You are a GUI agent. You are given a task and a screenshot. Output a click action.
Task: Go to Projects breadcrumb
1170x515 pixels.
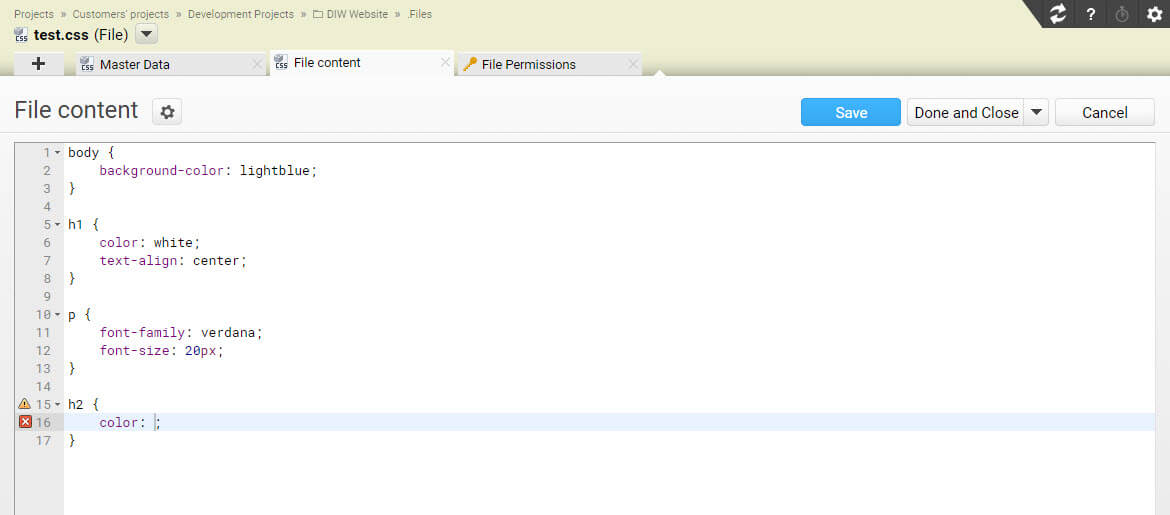34,14
